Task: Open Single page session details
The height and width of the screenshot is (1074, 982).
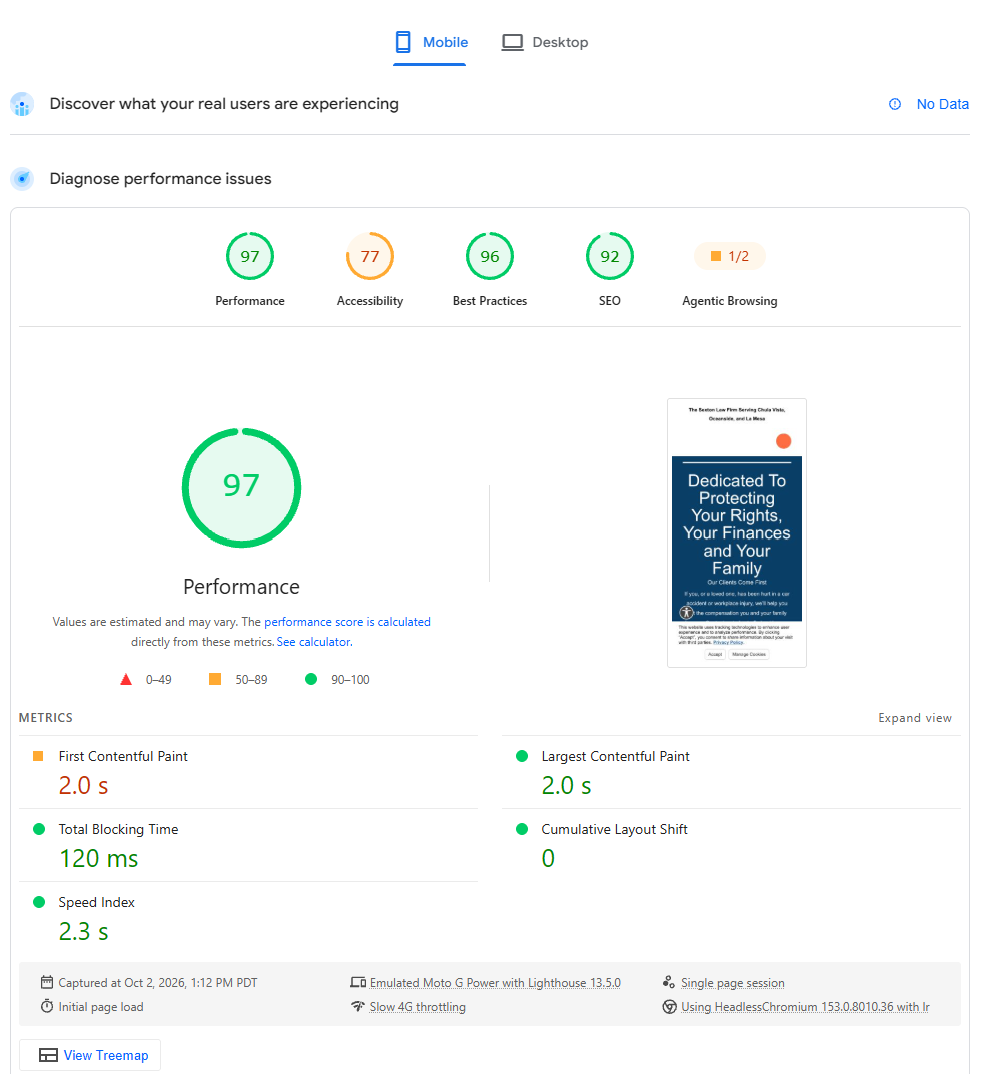Action: (x=733, y=983)
